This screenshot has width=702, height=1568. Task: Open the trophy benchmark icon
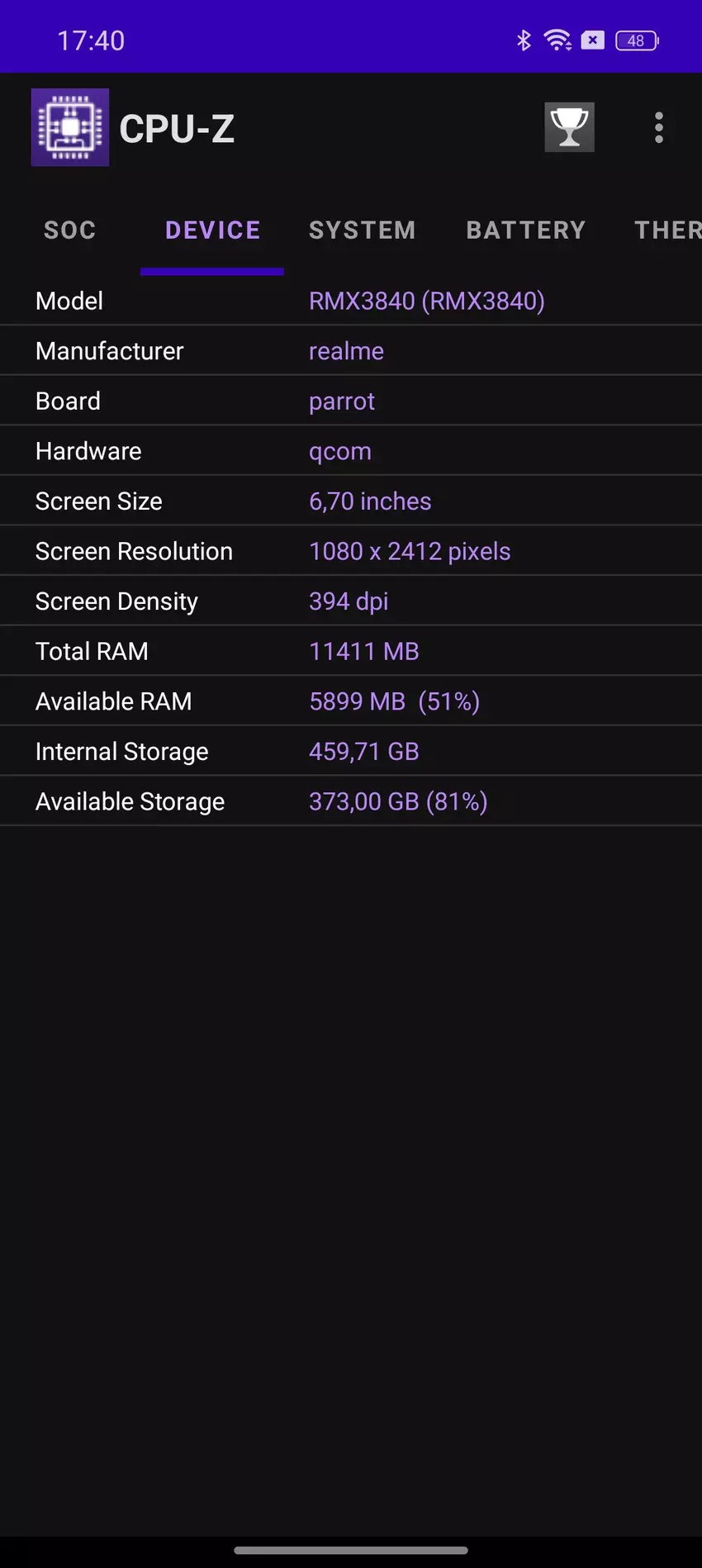(569, 127)
